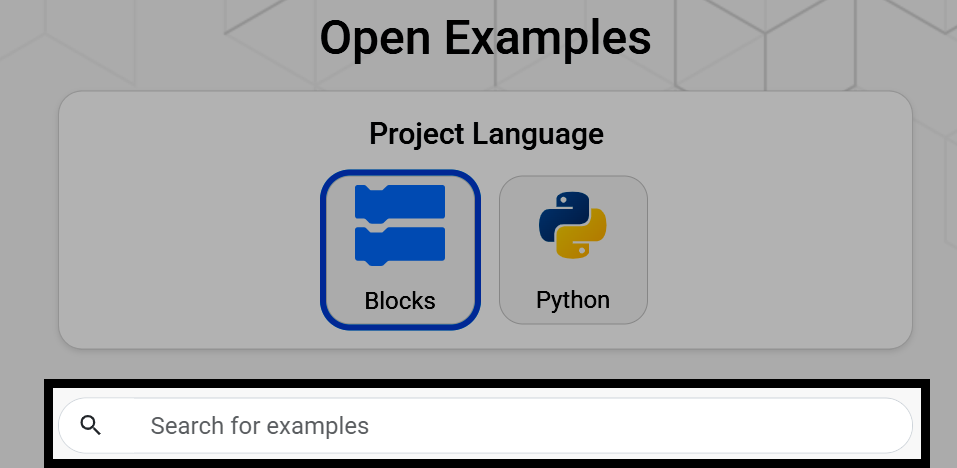Click the blue stacked blocks icon
The height and width of the screenshot is (468, 957).
click(x=400, y=225)
